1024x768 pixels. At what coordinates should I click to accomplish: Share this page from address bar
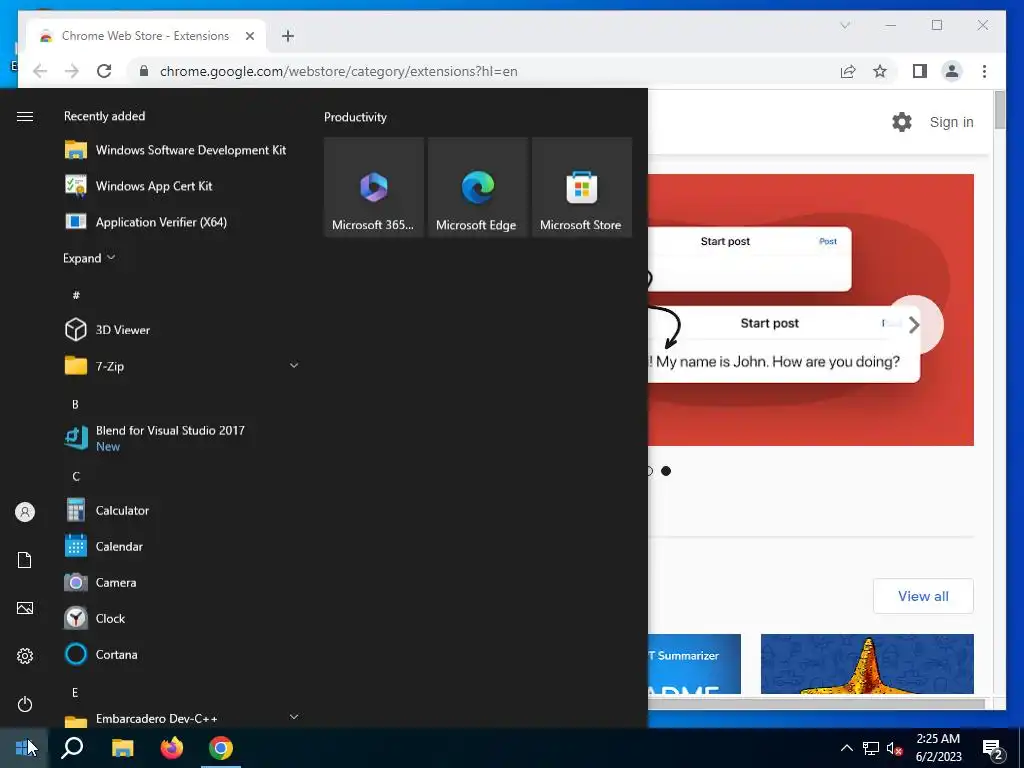point(848,71)
